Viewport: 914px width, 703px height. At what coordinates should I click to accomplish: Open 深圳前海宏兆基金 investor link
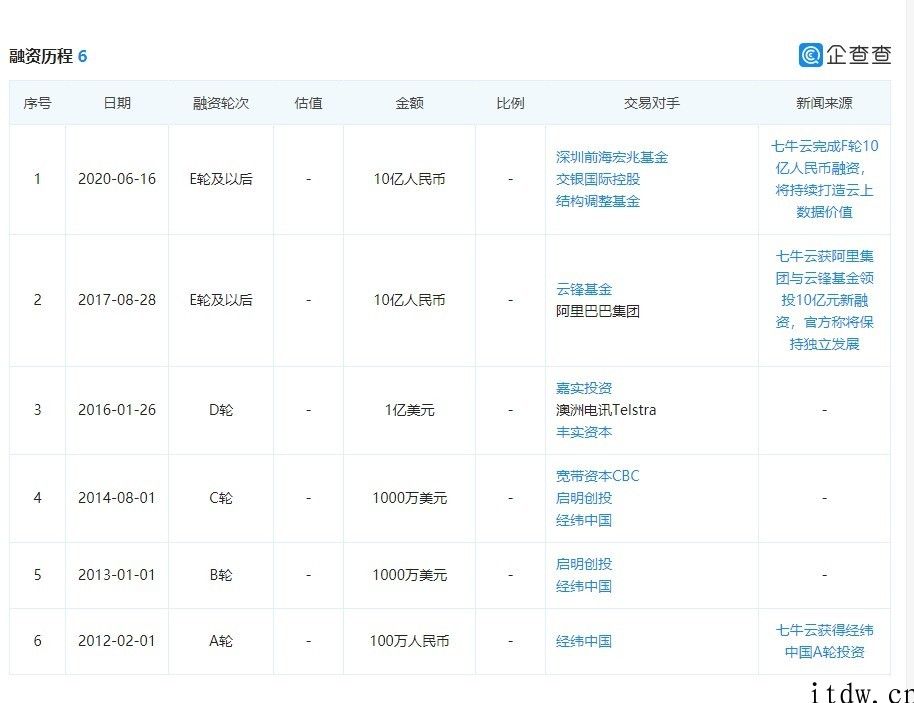611,157
